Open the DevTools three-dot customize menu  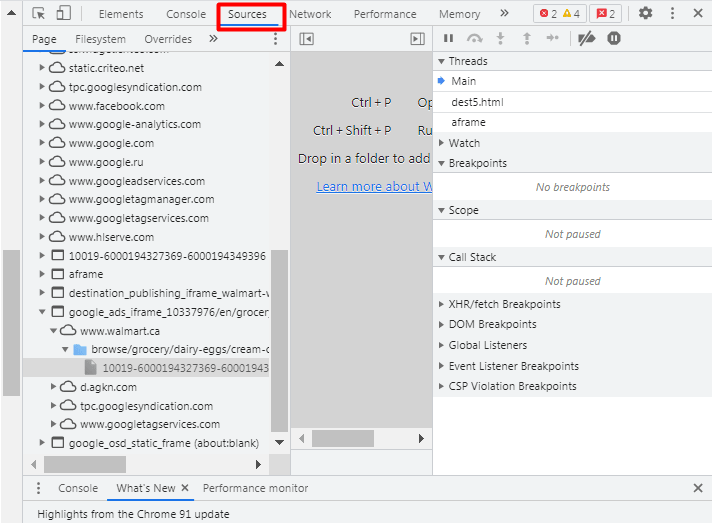click(x=672, y=13)
